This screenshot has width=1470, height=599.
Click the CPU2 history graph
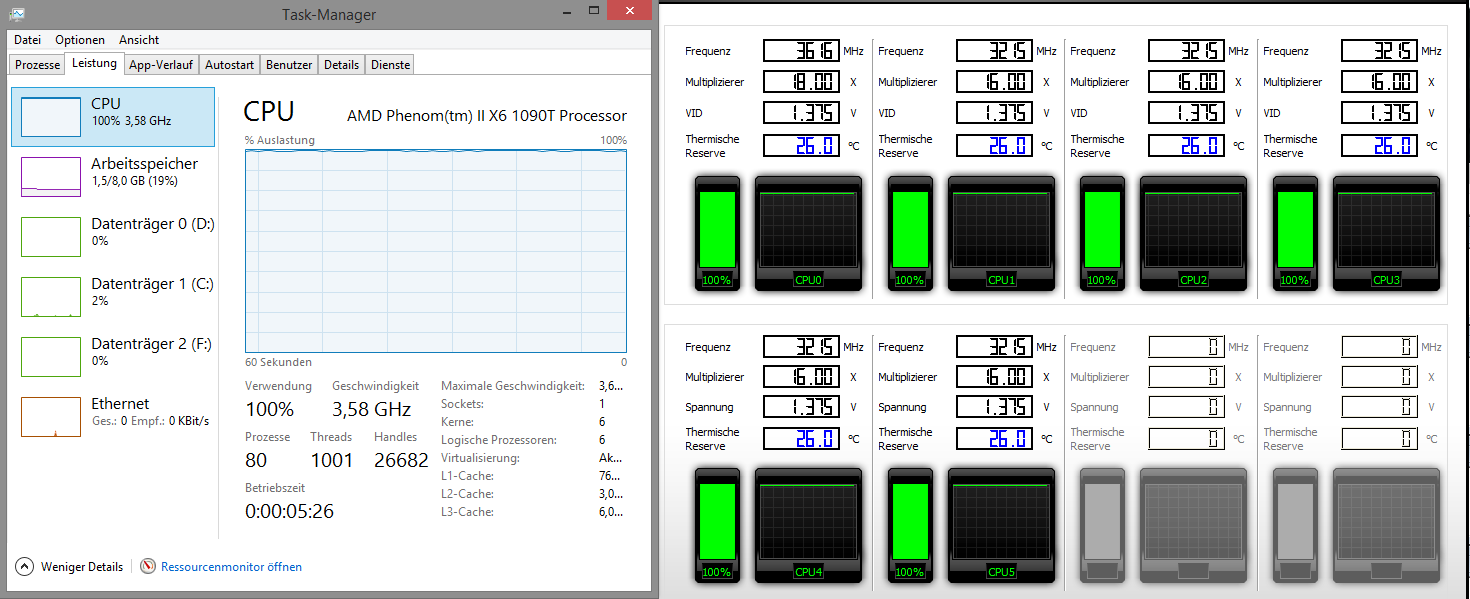click(x=1193, y=229)
